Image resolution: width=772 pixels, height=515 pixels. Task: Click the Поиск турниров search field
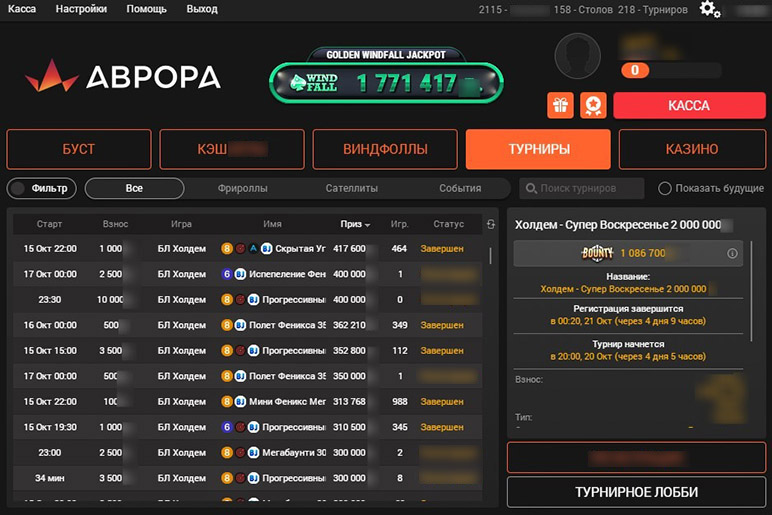(583, 188)
